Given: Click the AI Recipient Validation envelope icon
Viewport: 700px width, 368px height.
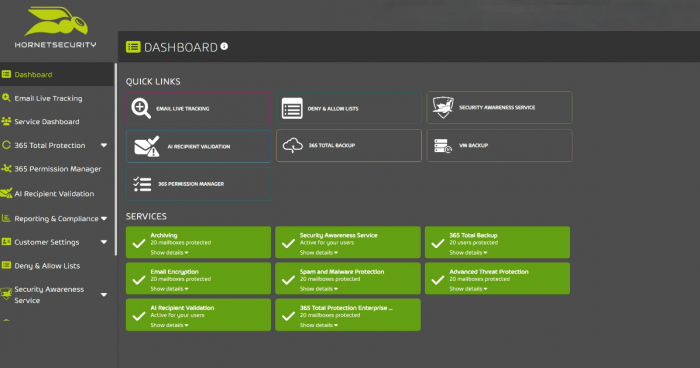Looking at the screenshot, I should (147, 146).
